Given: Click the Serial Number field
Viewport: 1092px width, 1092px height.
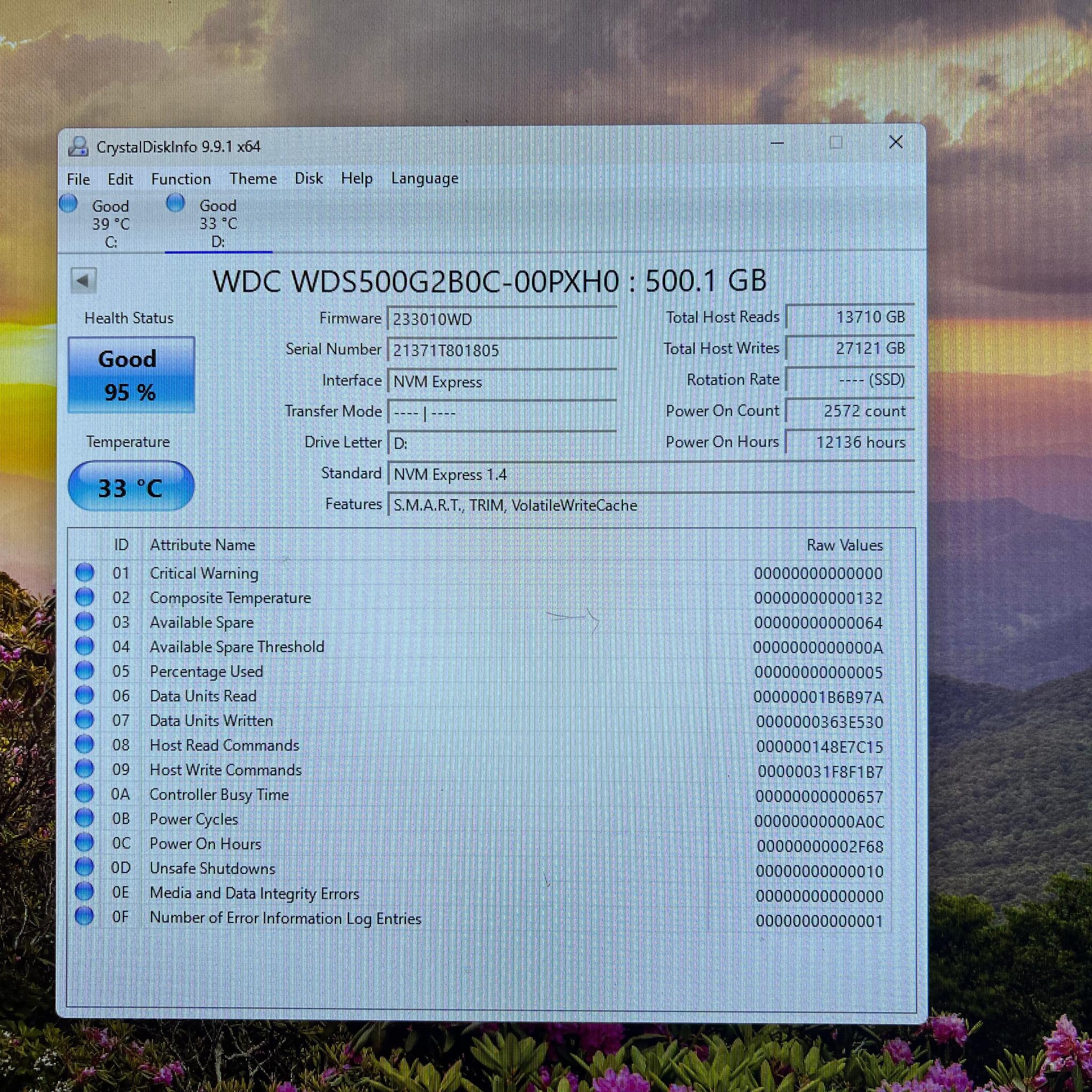Looking at the screenshot, I should coord(502,350).
